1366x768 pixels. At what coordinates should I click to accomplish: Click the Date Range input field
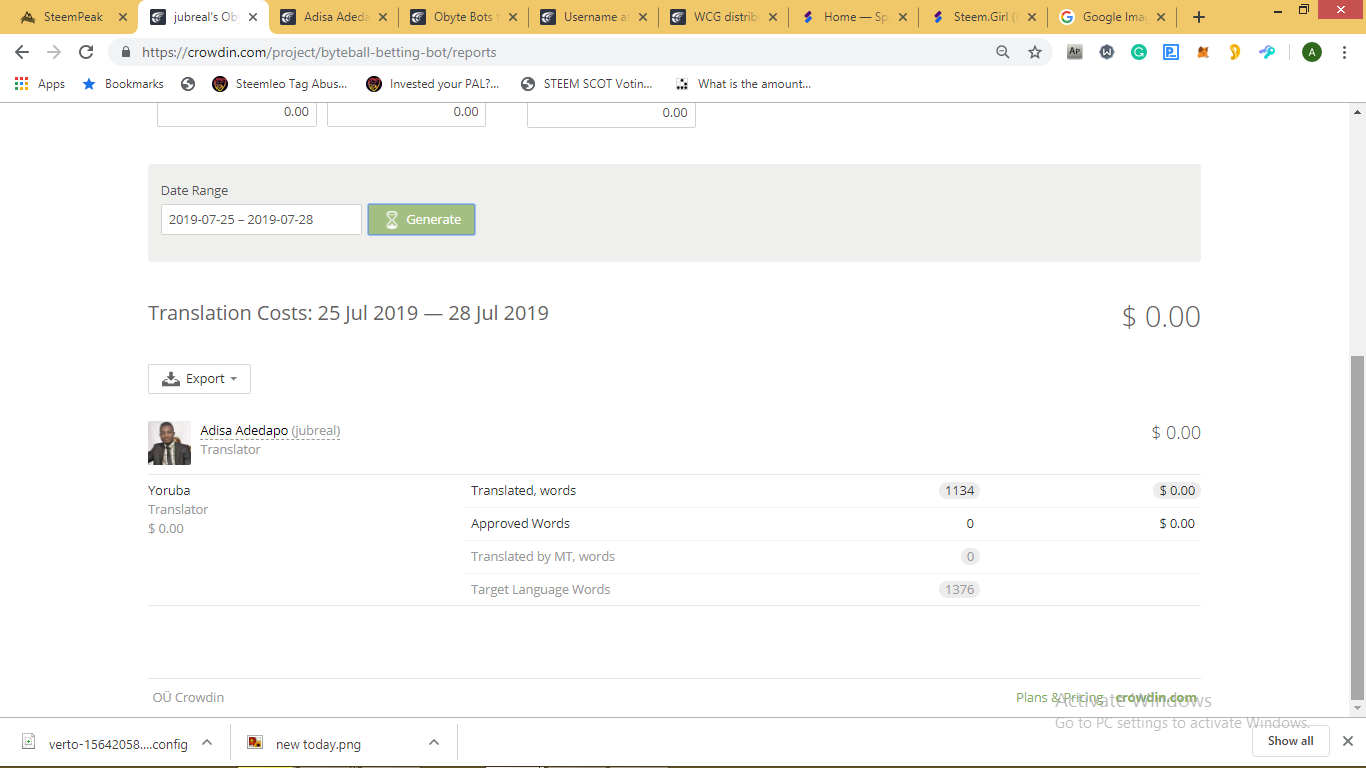click(261, 220)
